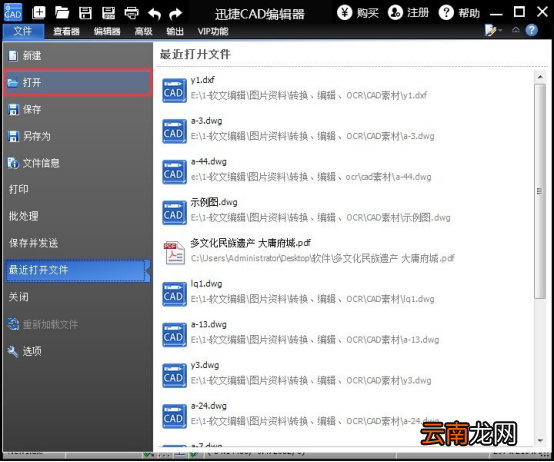Click the new file icon in title bar
The height and width of the screenshot is (462, 554).
39,13
